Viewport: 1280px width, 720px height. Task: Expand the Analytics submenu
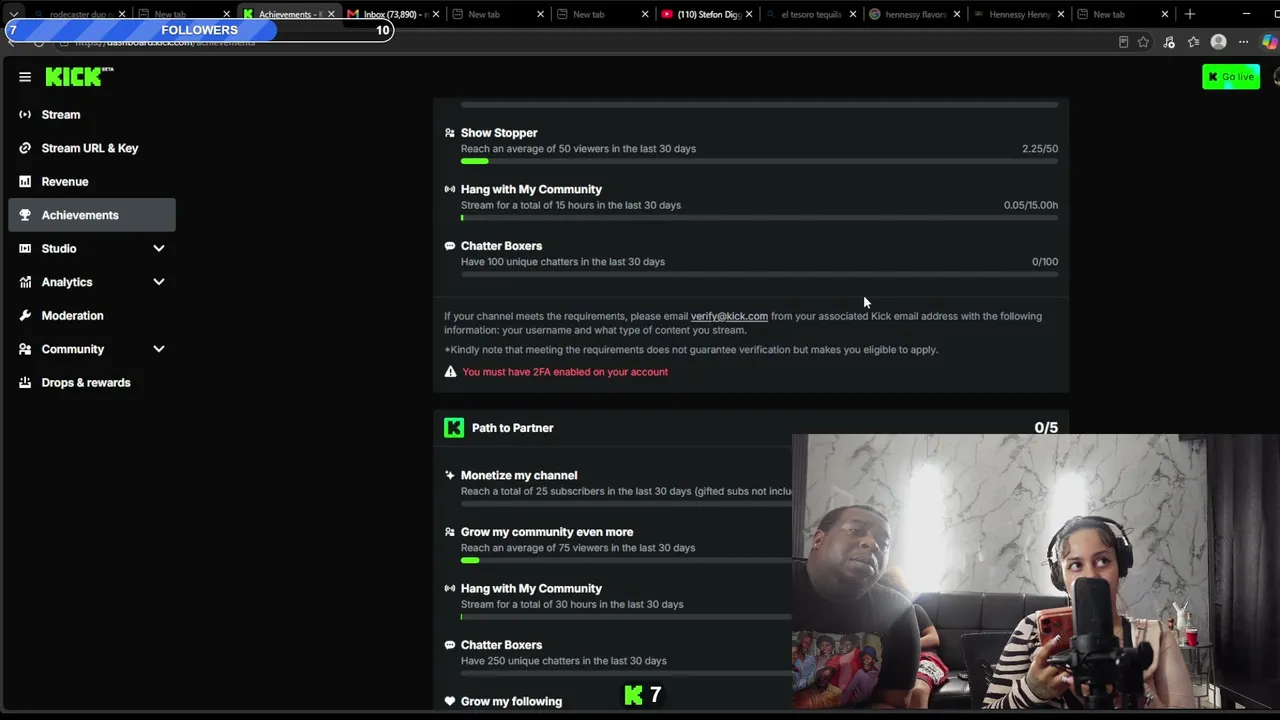coord(158,282)
